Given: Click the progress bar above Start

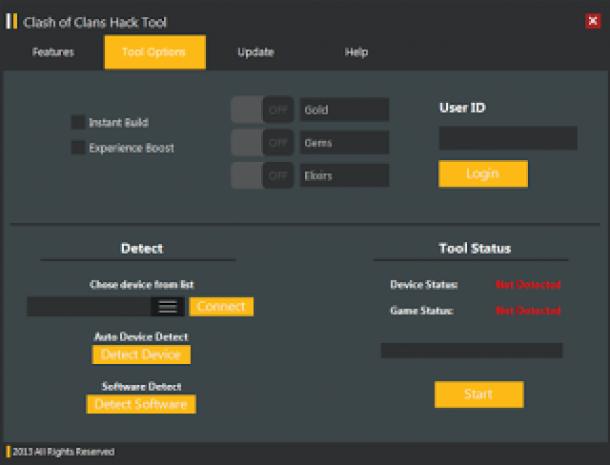Looking at the screenshot, I should click(x=471, y=350).
